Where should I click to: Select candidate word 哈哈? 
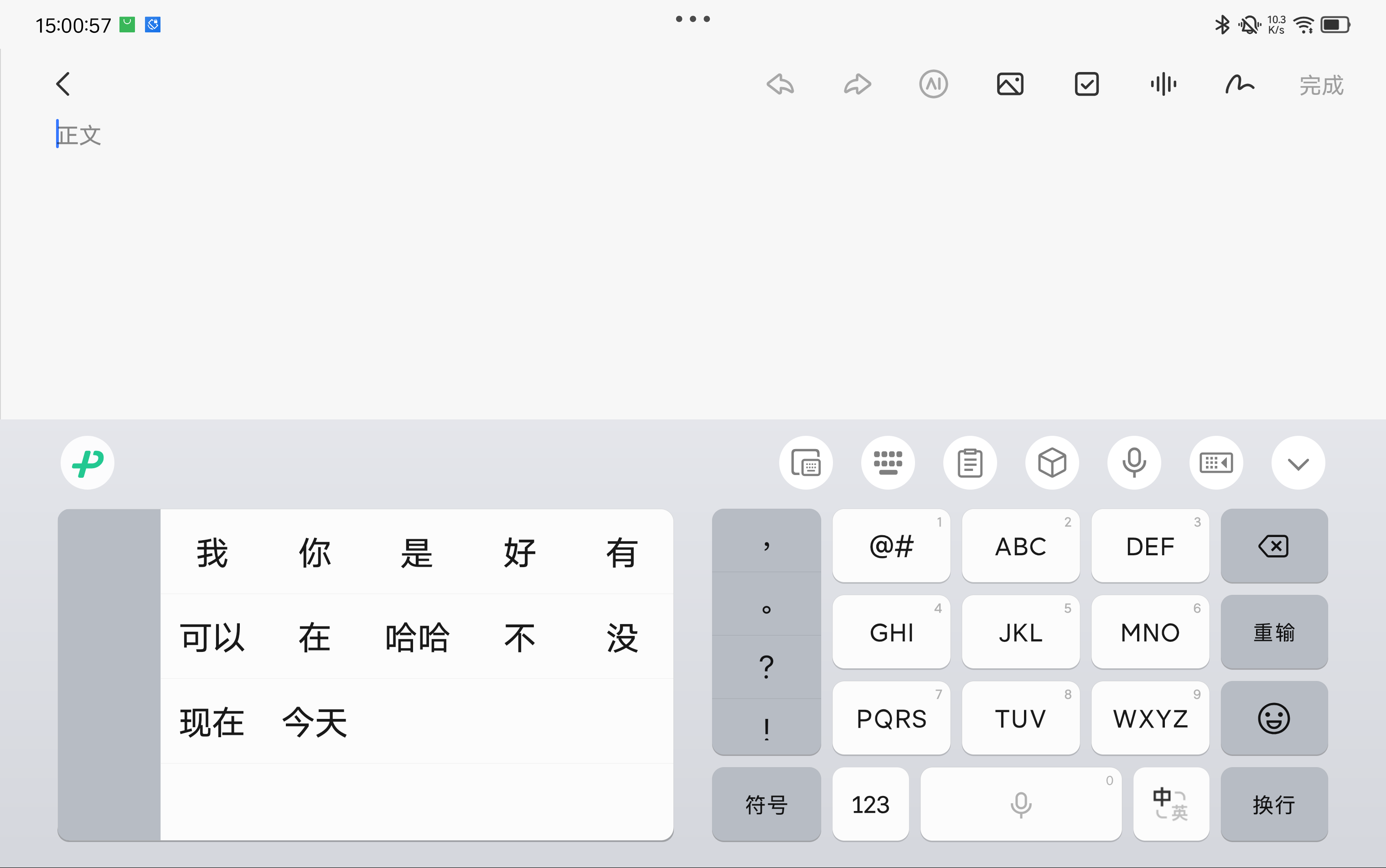tap(417, 637)
